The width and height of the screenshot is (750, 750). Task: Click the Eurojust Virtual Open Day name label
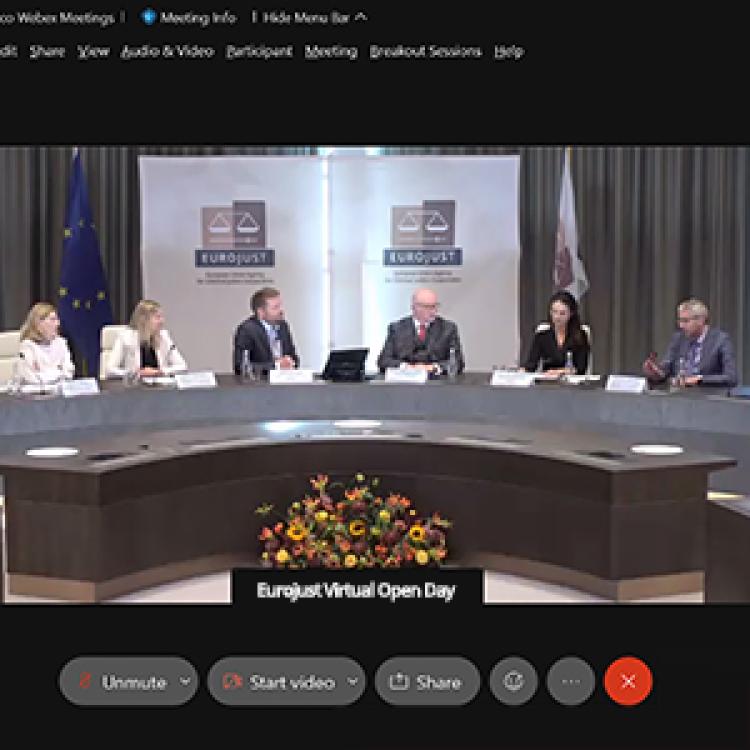[x=356, y=590]
